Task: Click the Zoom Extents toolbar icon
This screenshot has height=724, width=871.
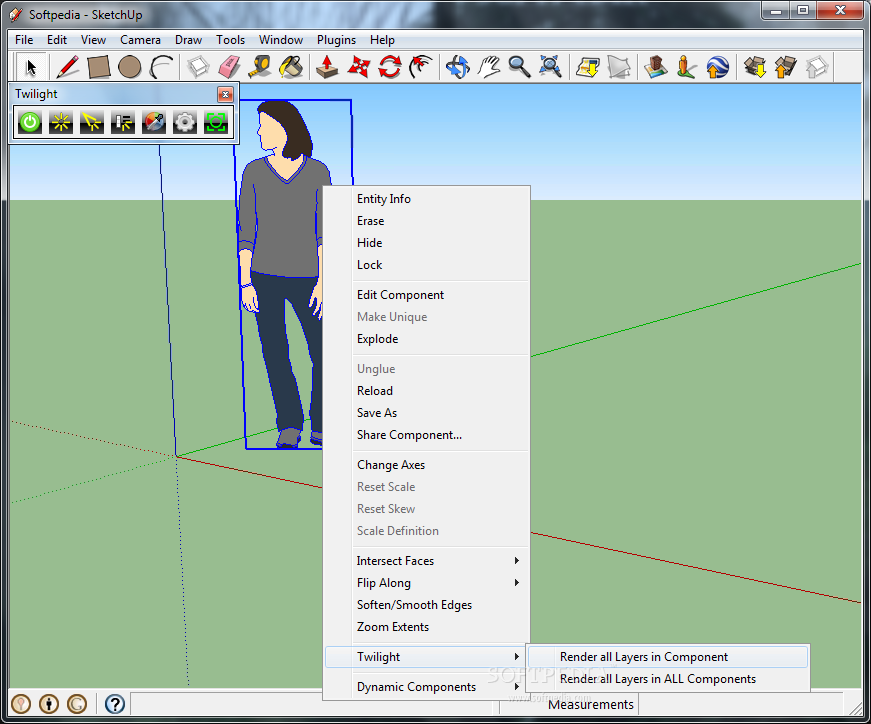Action: click(x=550, y=67)
